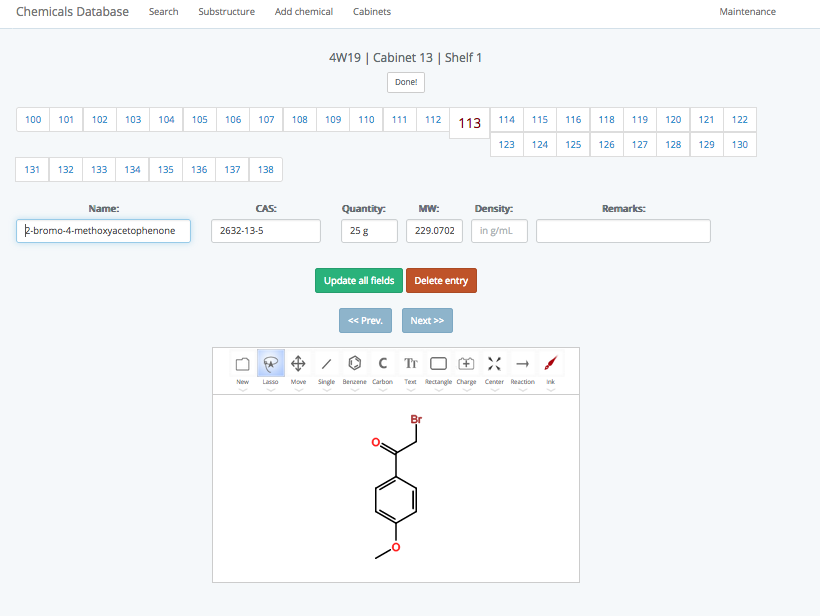Click the Update all fields button

coord(359,281)
